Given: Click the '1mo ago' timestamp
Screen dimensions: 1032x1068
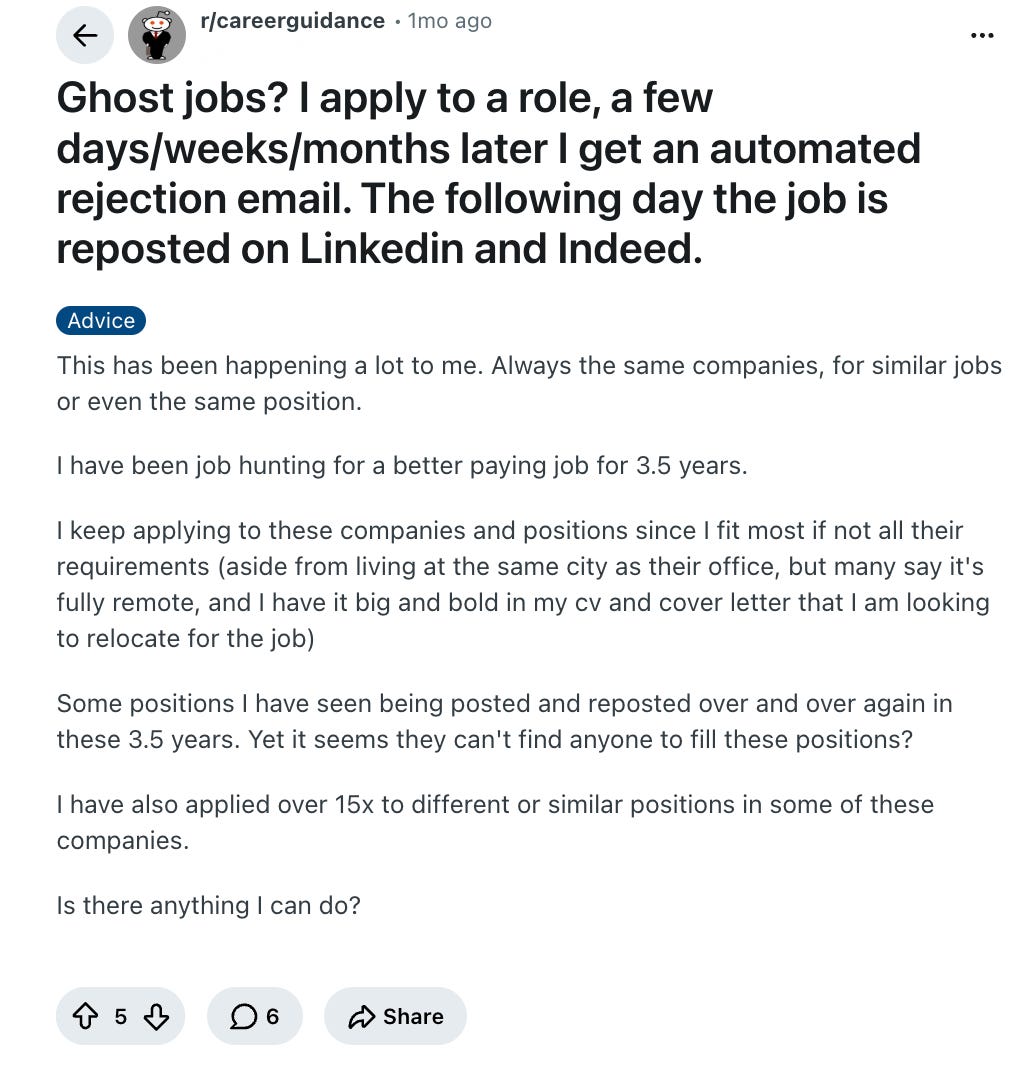Looking at the screenshot, I should click(x=450, y=21).
